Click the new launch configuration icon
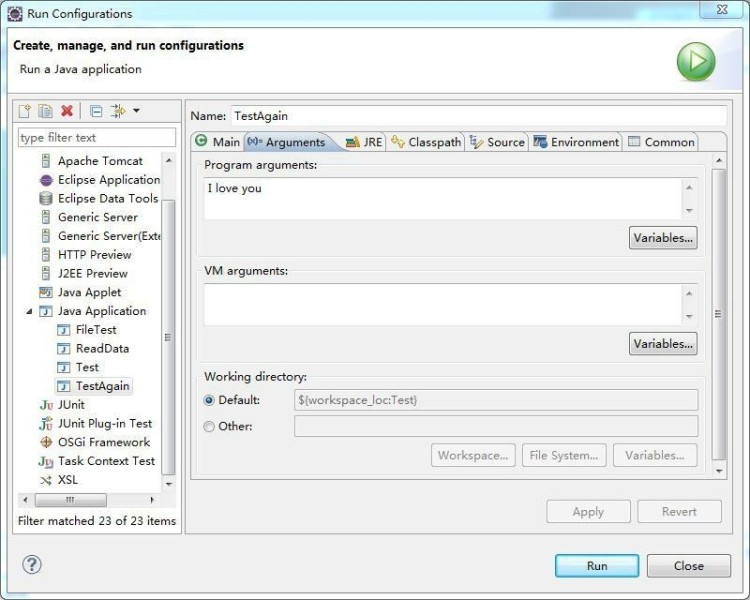The width and height of the screenshot is (750, 600). 26,111
